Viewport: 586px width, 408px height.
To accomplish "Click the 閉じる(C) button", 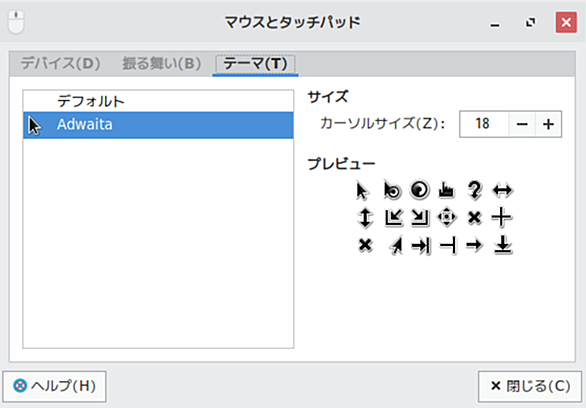I will point(530,386).
